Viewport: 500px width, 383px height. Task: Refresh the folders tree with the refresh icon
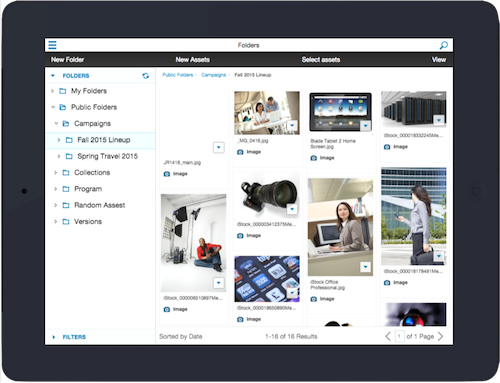click(146, 76)
